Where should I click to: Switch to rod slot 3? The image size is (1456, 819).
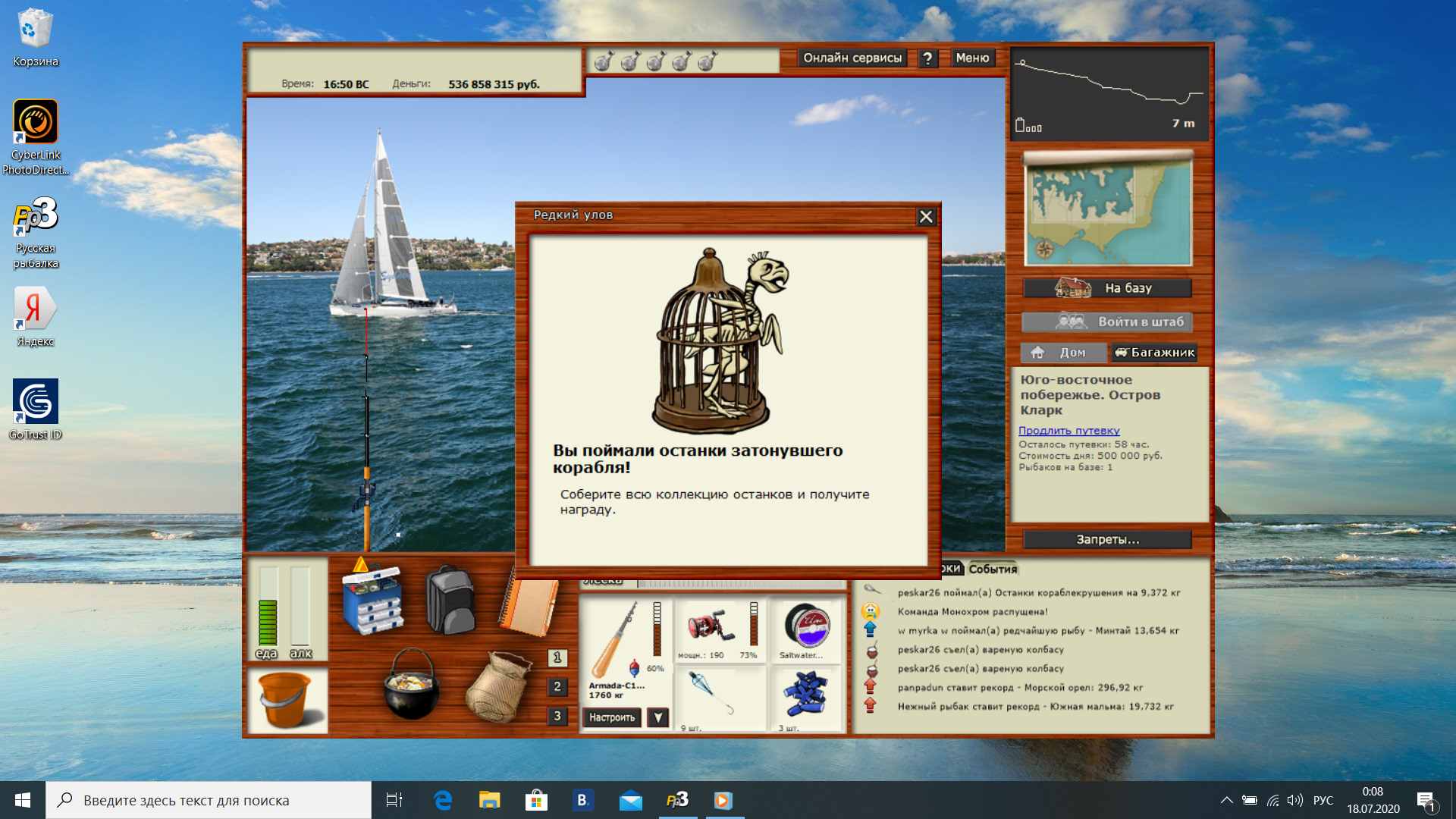click(x=557, y=716)
